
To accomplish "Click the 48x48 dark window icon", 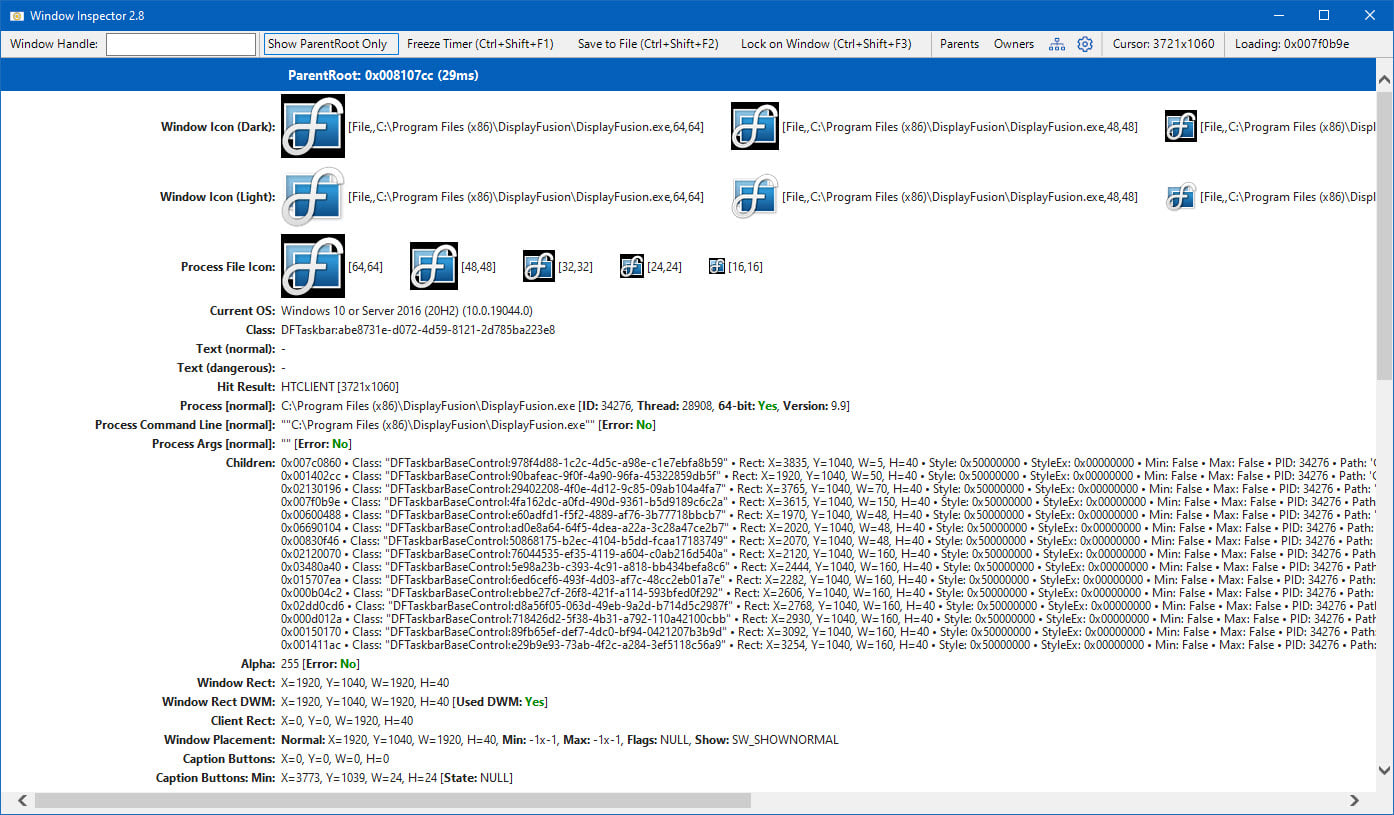I will pyautogui.click(x=755, y=126).
